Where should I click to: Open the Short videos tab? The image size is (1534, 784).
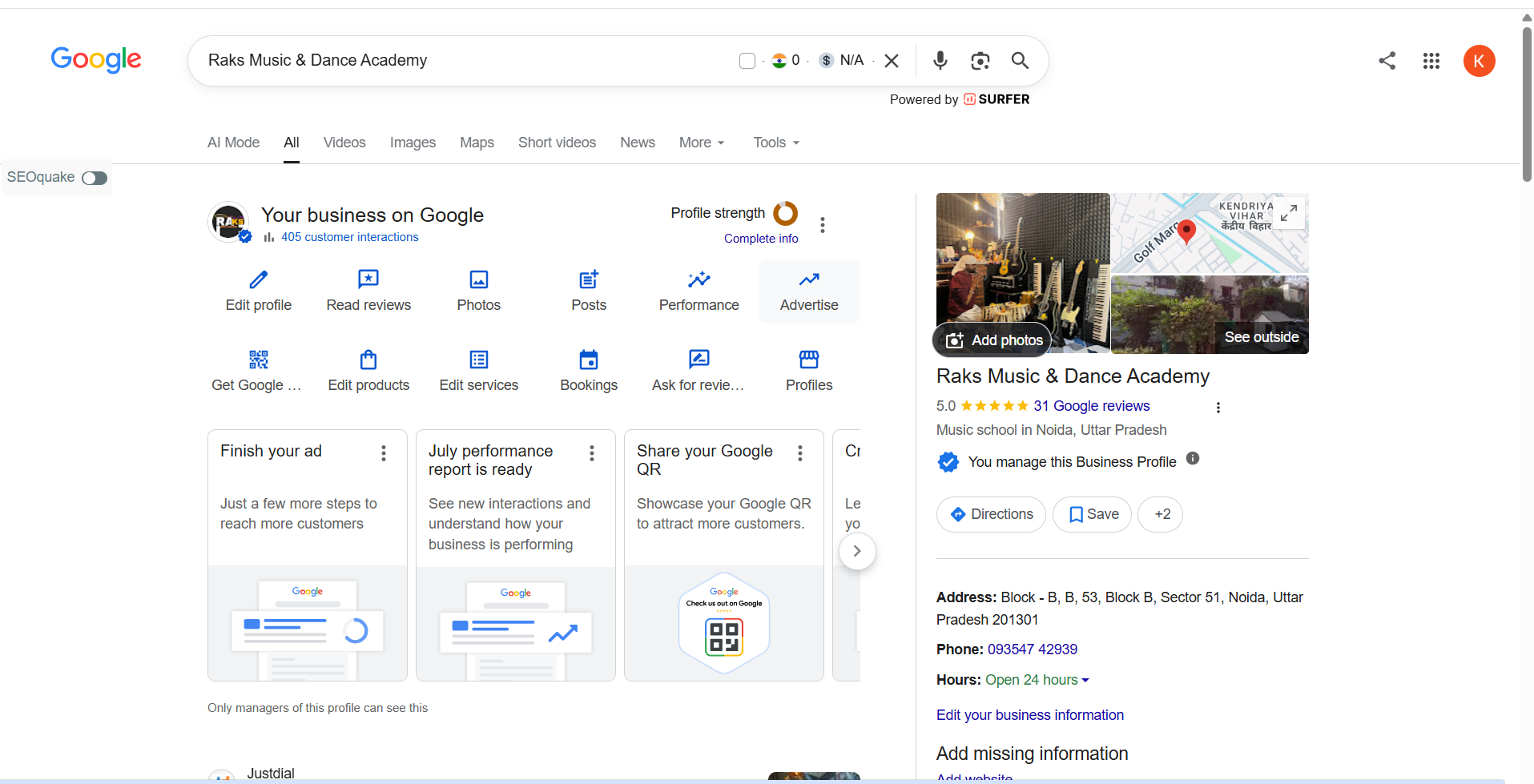coord(557,143)
